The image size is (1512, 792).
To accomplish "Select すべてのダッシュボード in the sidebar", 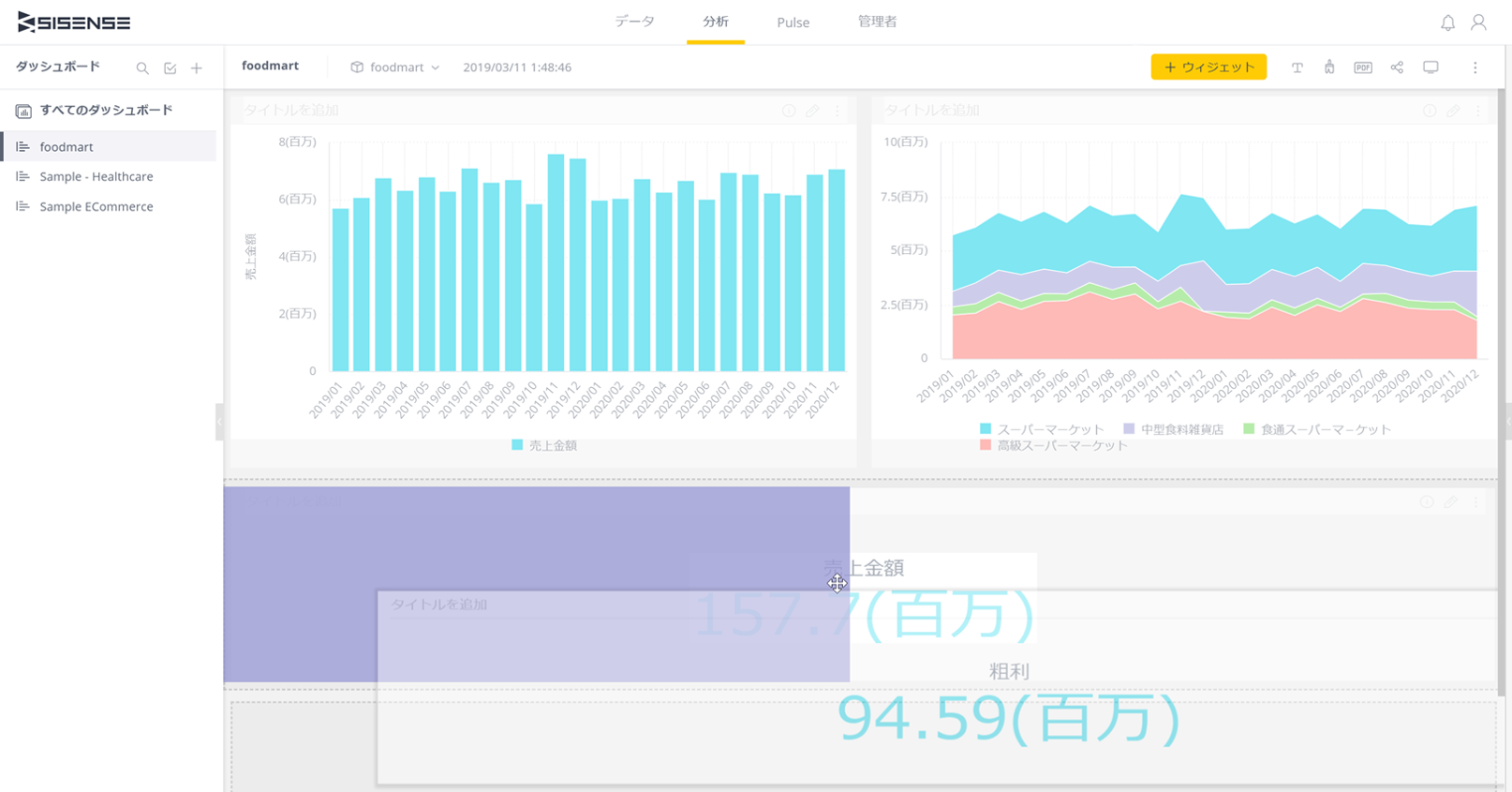I will 106,111.
